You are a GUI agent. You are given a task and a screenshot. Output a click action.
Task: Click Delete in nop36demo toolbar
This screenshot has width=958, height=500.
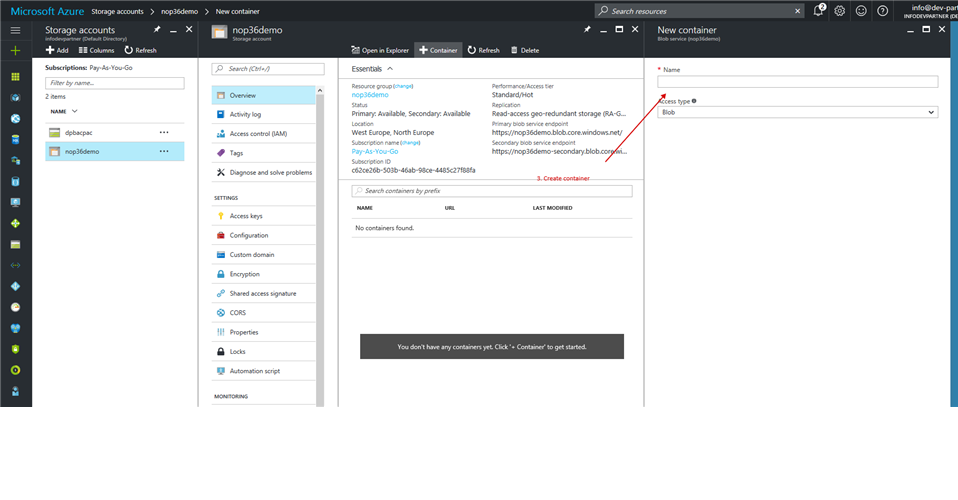coord(525,50)
